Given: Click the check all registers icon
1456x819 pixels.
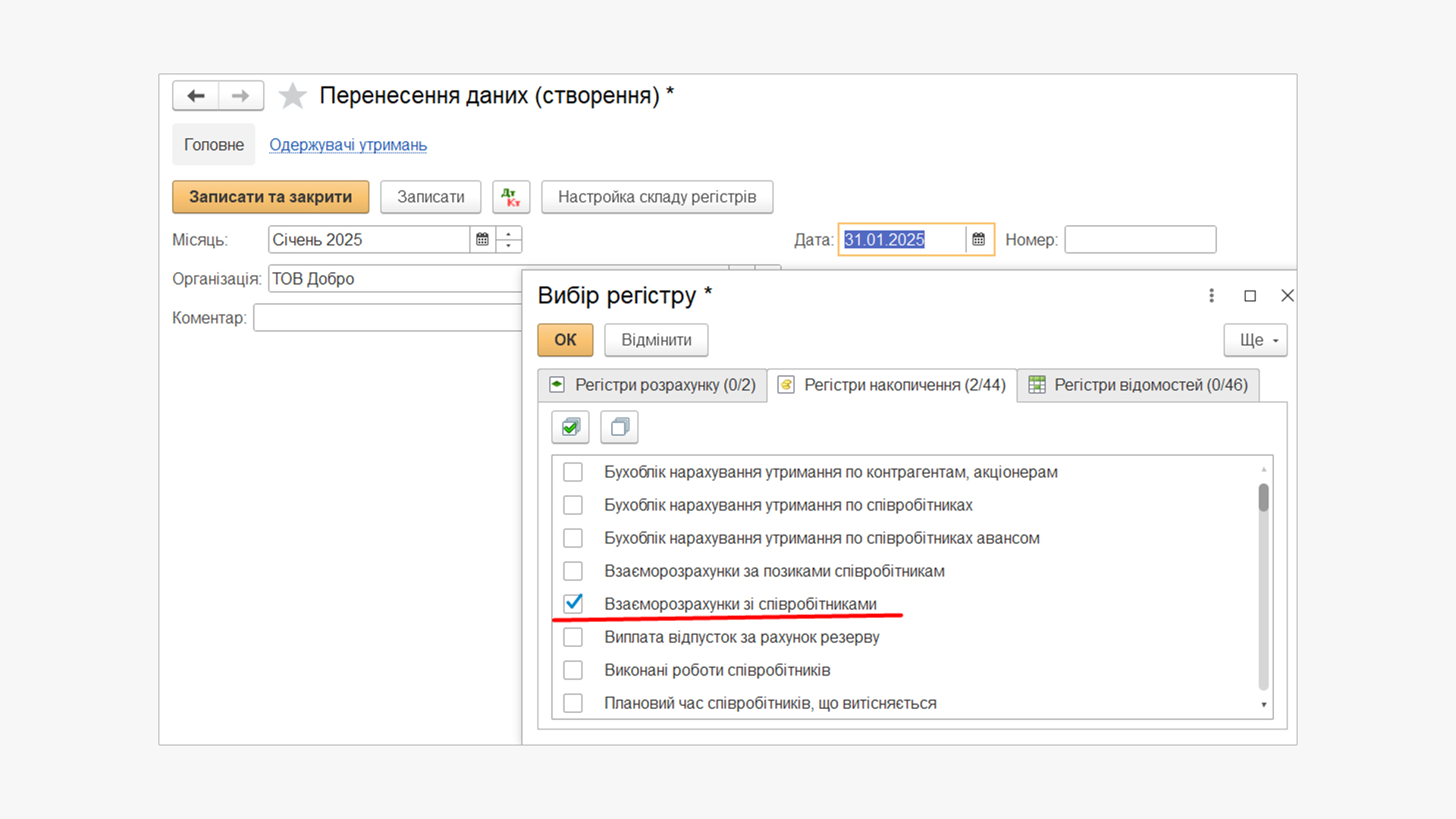Looking at the screenshot, I should point(570,427).
